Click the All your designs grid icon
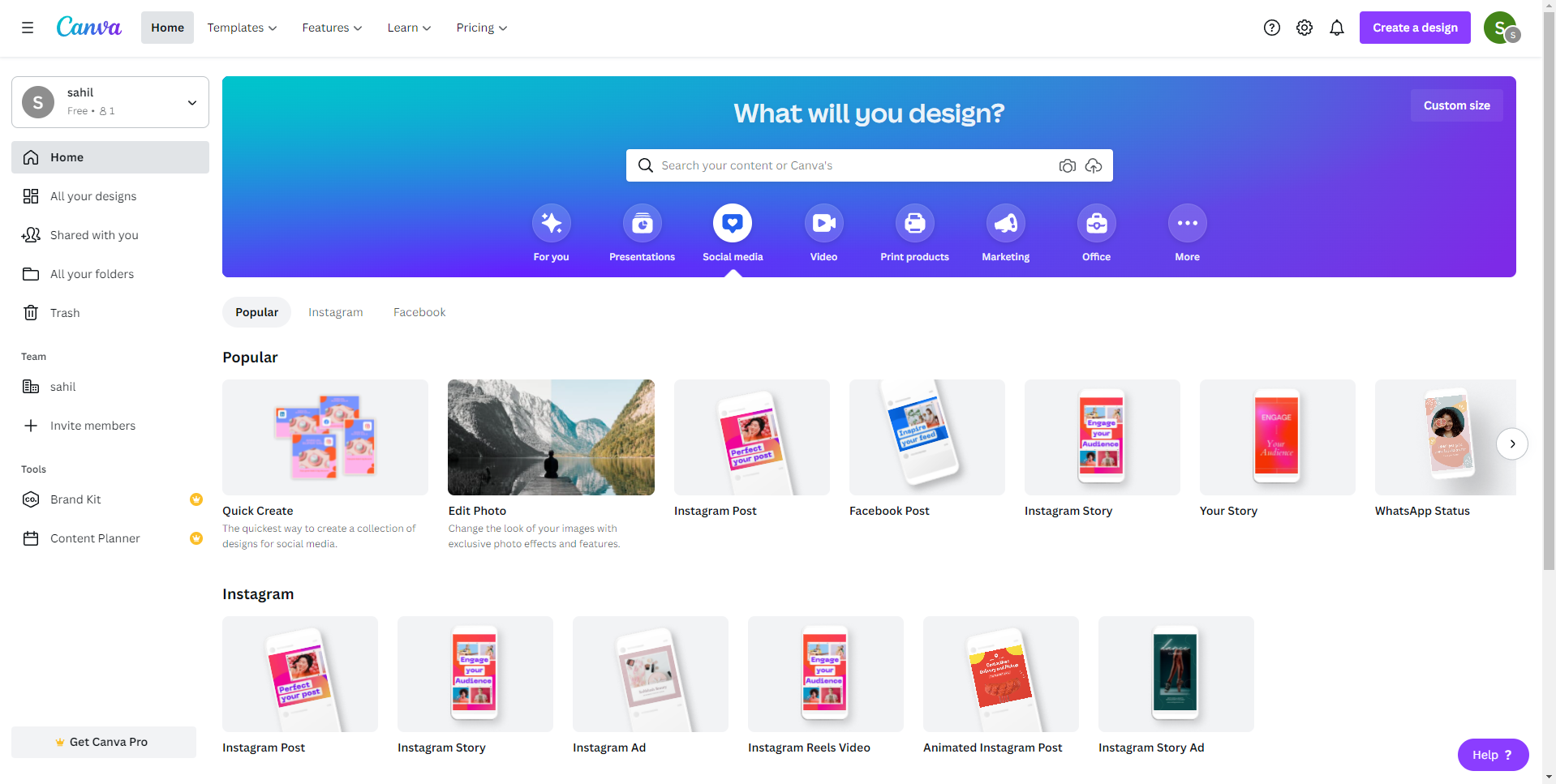1556x784 pixels. pos(31,196)
